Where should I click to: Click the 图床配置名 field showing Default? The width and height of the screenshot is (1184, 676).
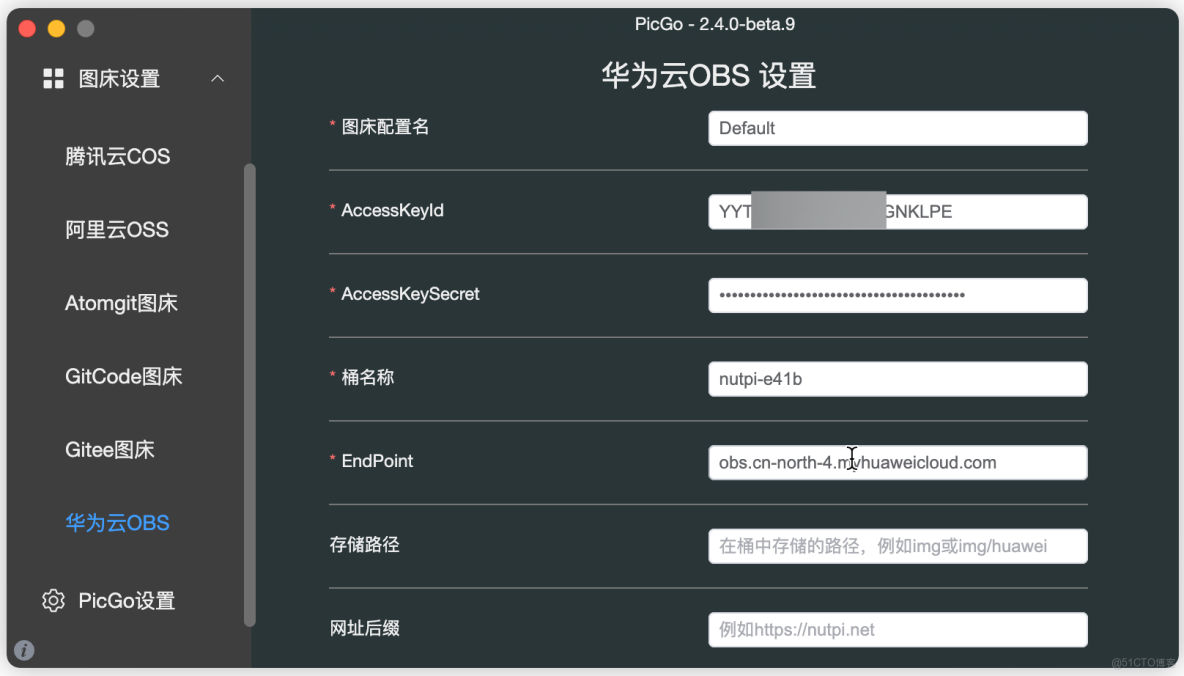coord(897,128)
